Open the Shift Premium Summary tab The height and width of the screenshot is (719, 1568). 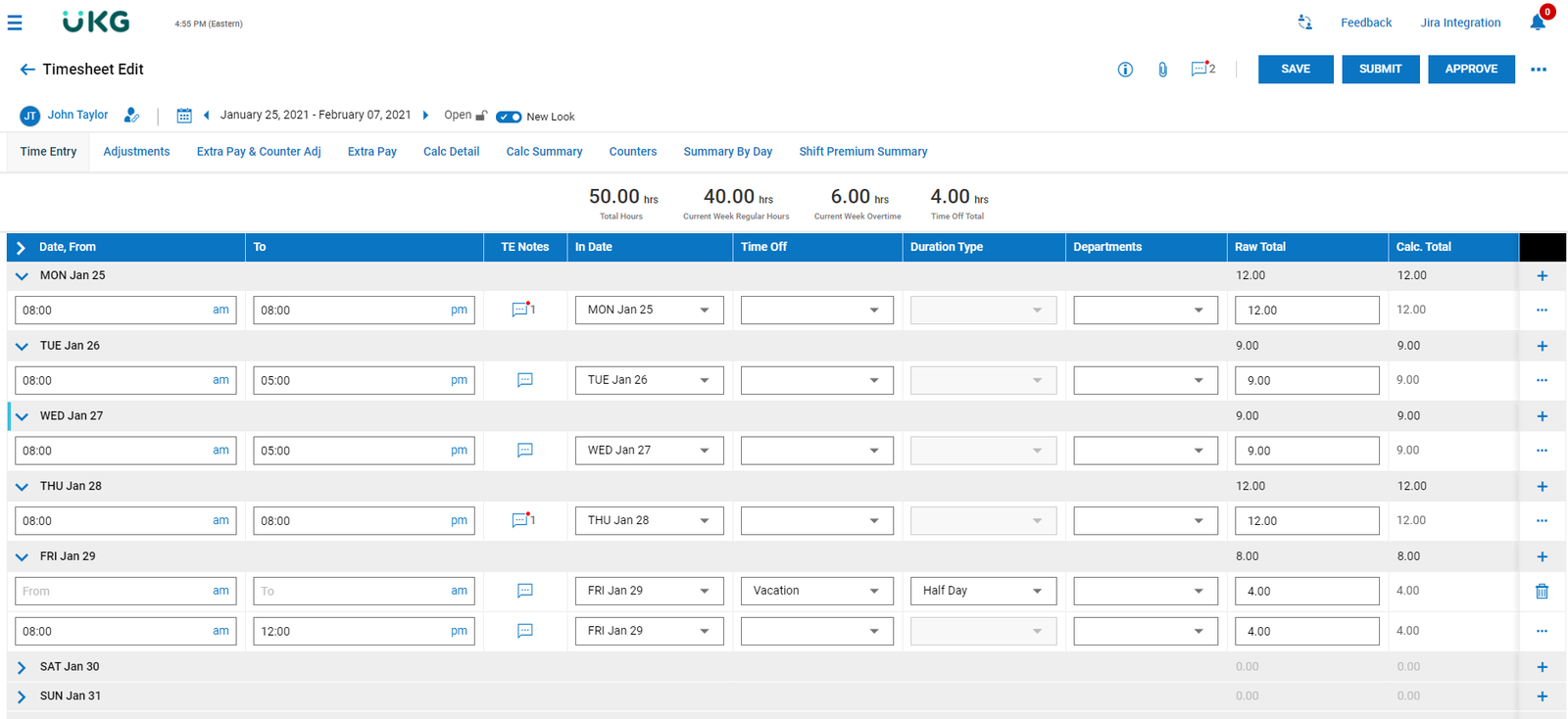(862, 152)
